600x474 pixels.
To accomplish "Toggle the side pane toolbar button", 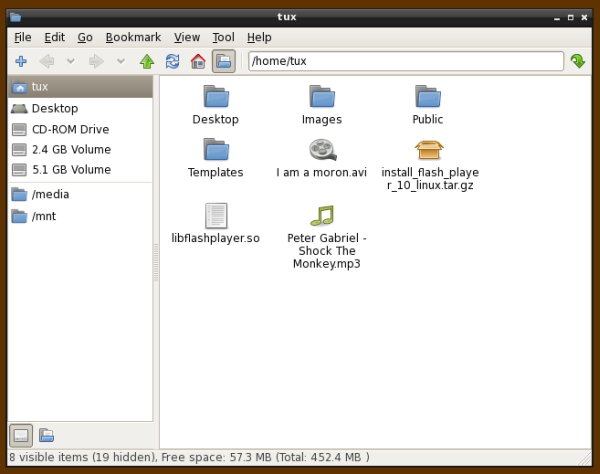I will coord(224,62).
